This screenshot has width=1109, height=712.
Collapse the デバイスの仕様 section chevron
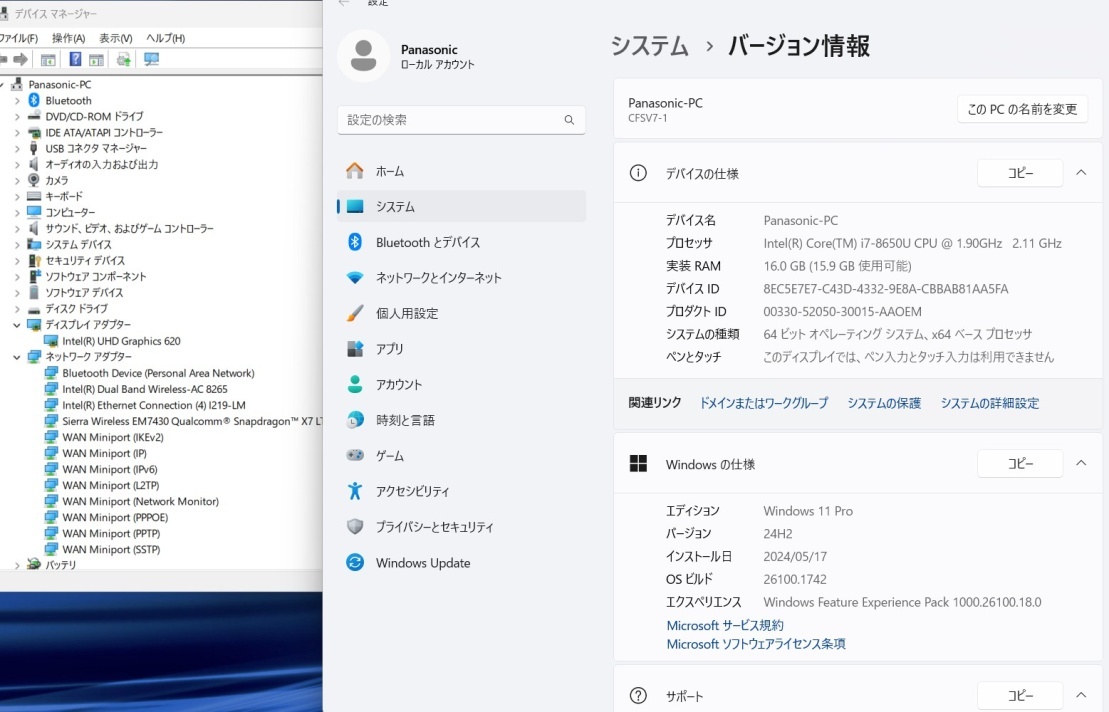[1081, 173]
